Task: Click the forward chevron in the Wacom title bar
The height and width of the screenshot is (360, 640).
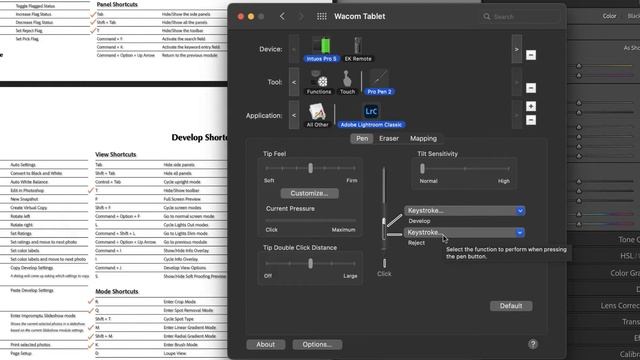Action: (x=301, y=16)
